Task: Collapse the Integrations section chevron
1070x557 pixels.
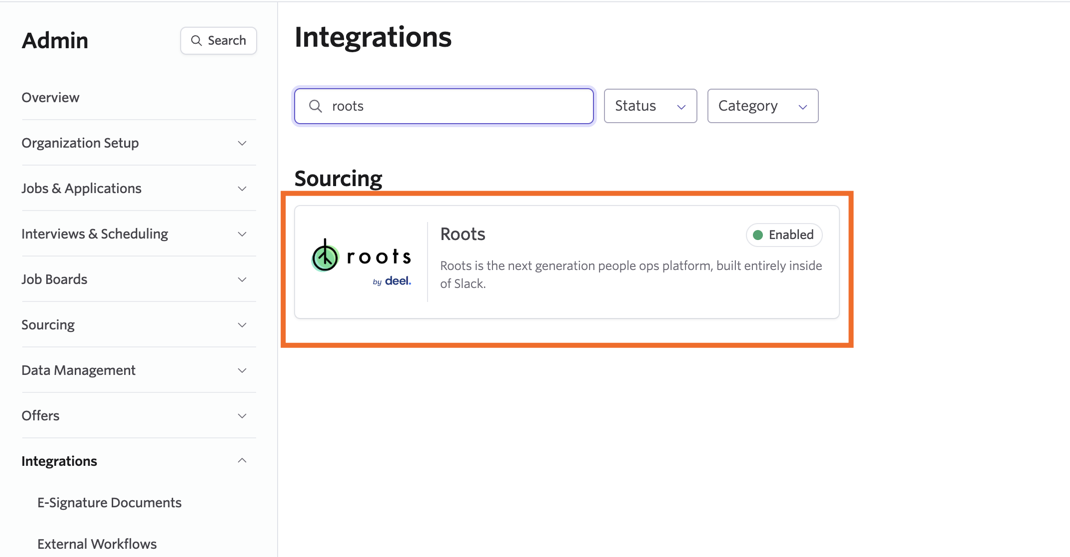Action: [x=242, y=461]
